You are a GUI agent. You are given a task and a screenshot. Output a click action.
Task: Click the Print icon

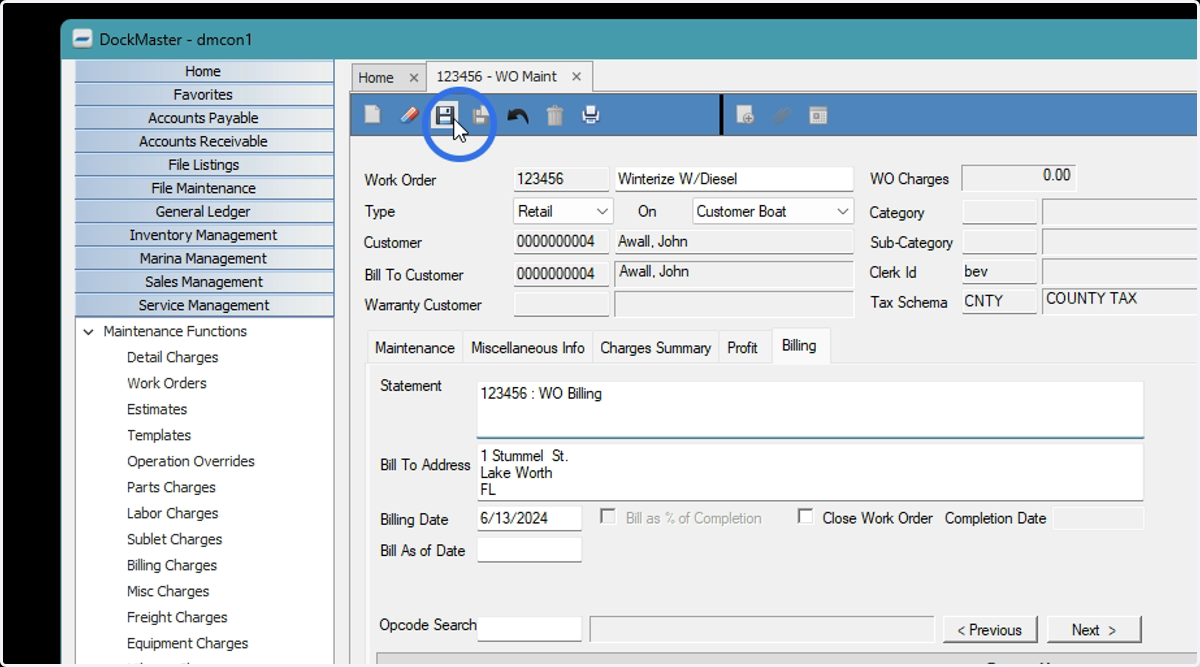coord(591,115)
